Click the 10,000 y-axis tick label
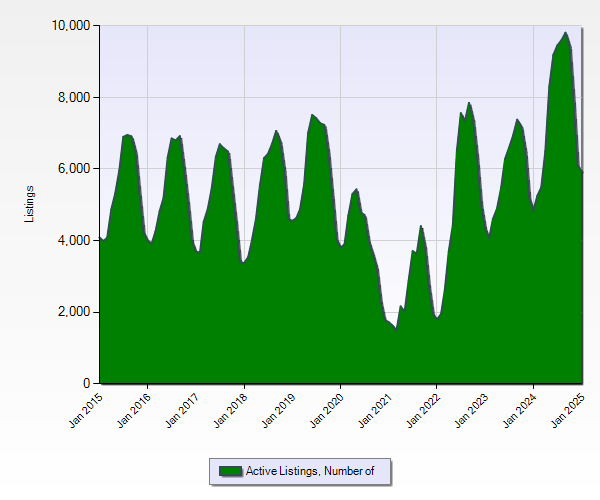Image resolution: width=600 pixels, height=500 pixels. click(x=70, y=25)
